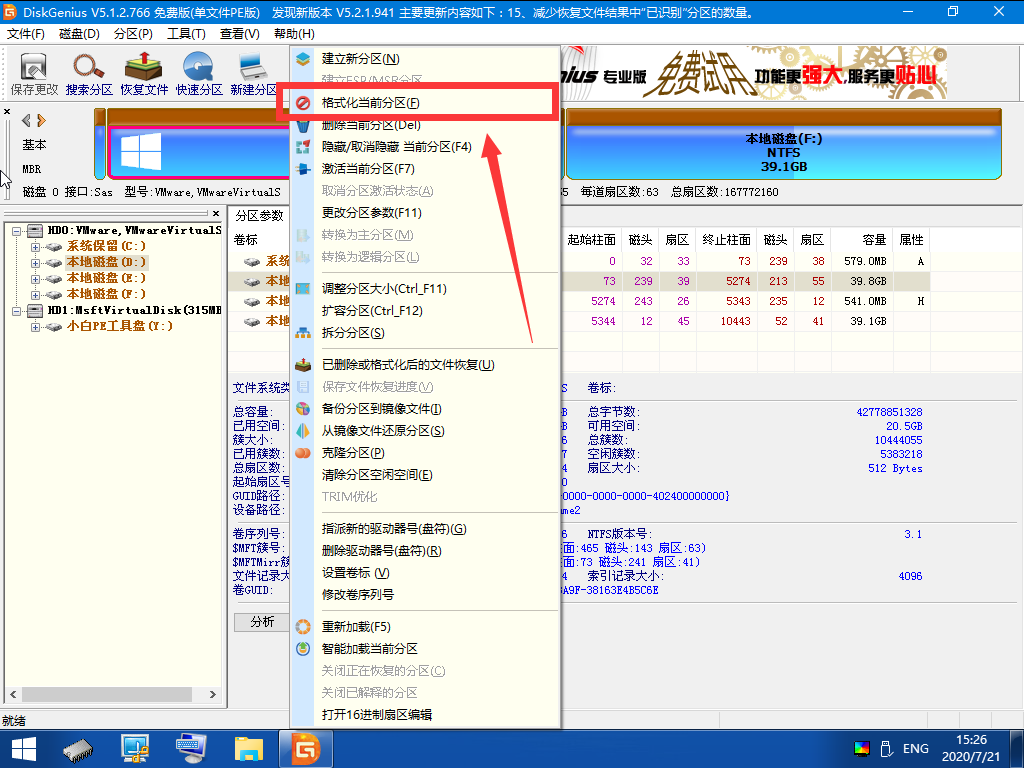Image resolution: width=1024 pixels, height=768 pixels.
Task: Select the 本地磁盘(F:) partition bar in disk map
Action: (x=783, y=152)
